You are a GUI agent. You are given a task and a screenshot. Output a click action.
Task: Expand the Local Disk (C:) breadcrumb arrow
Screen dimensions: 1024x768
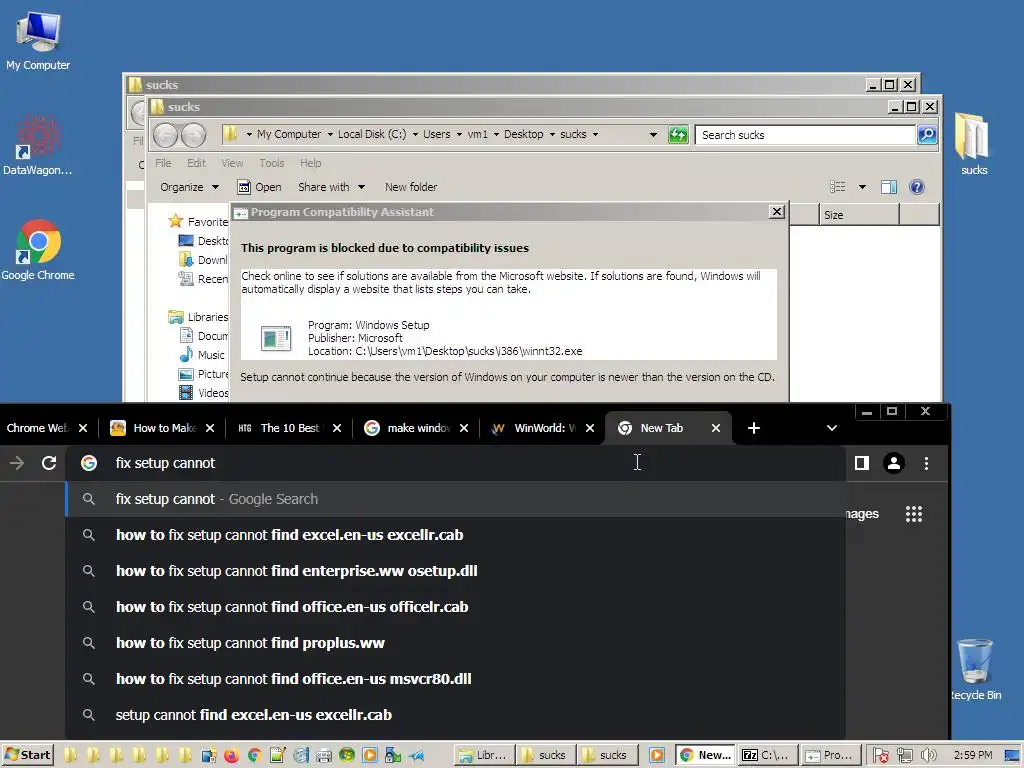point(415,135)
